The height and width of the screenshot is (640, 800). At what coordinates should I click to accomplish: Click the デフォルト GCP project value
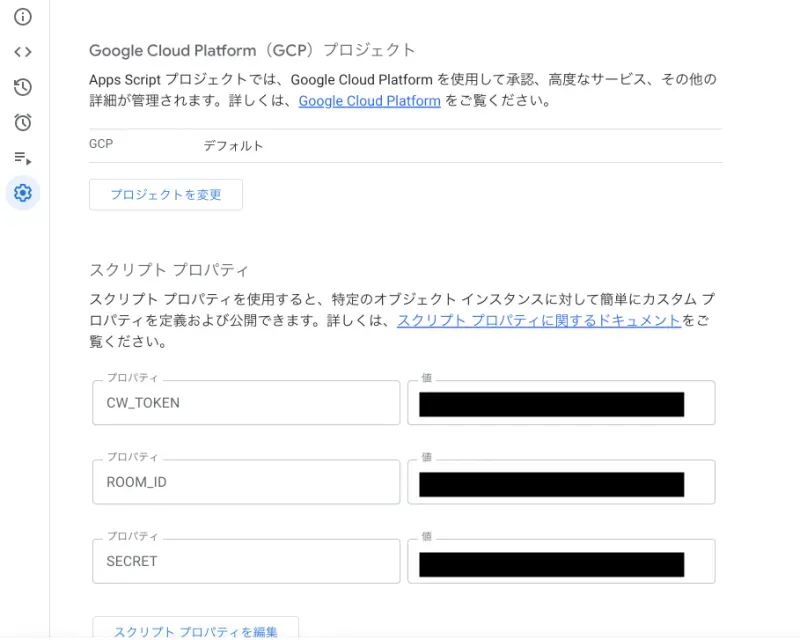tap(235, 145)
